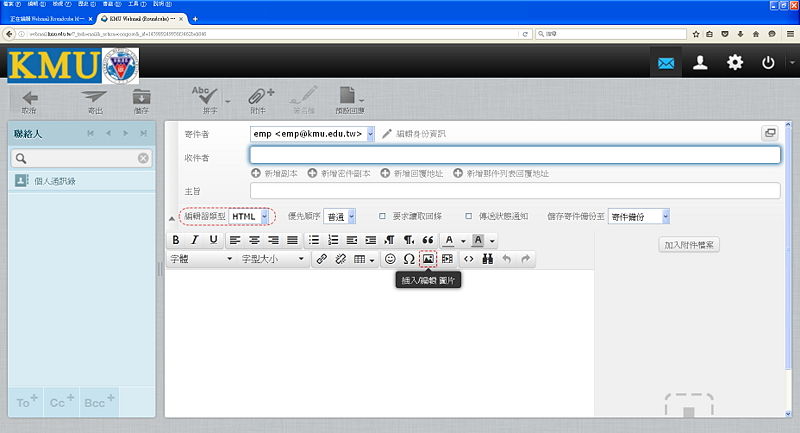The height and width of the screenshot is (433, 800).
Task: Decrease indent in the editor
Action: (x=352, y=240)
